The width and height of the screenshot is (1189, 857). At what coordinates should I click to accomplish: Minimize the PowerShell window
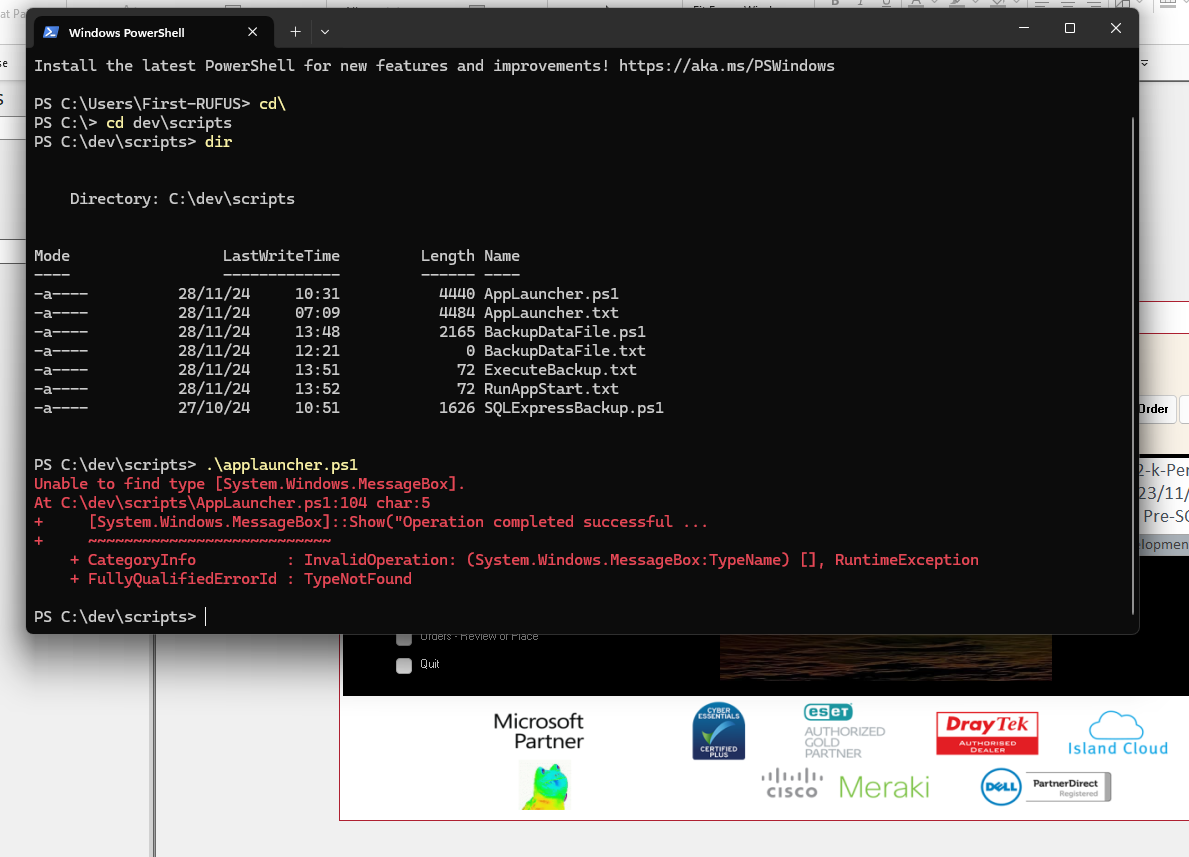[x=1024, y=28]
